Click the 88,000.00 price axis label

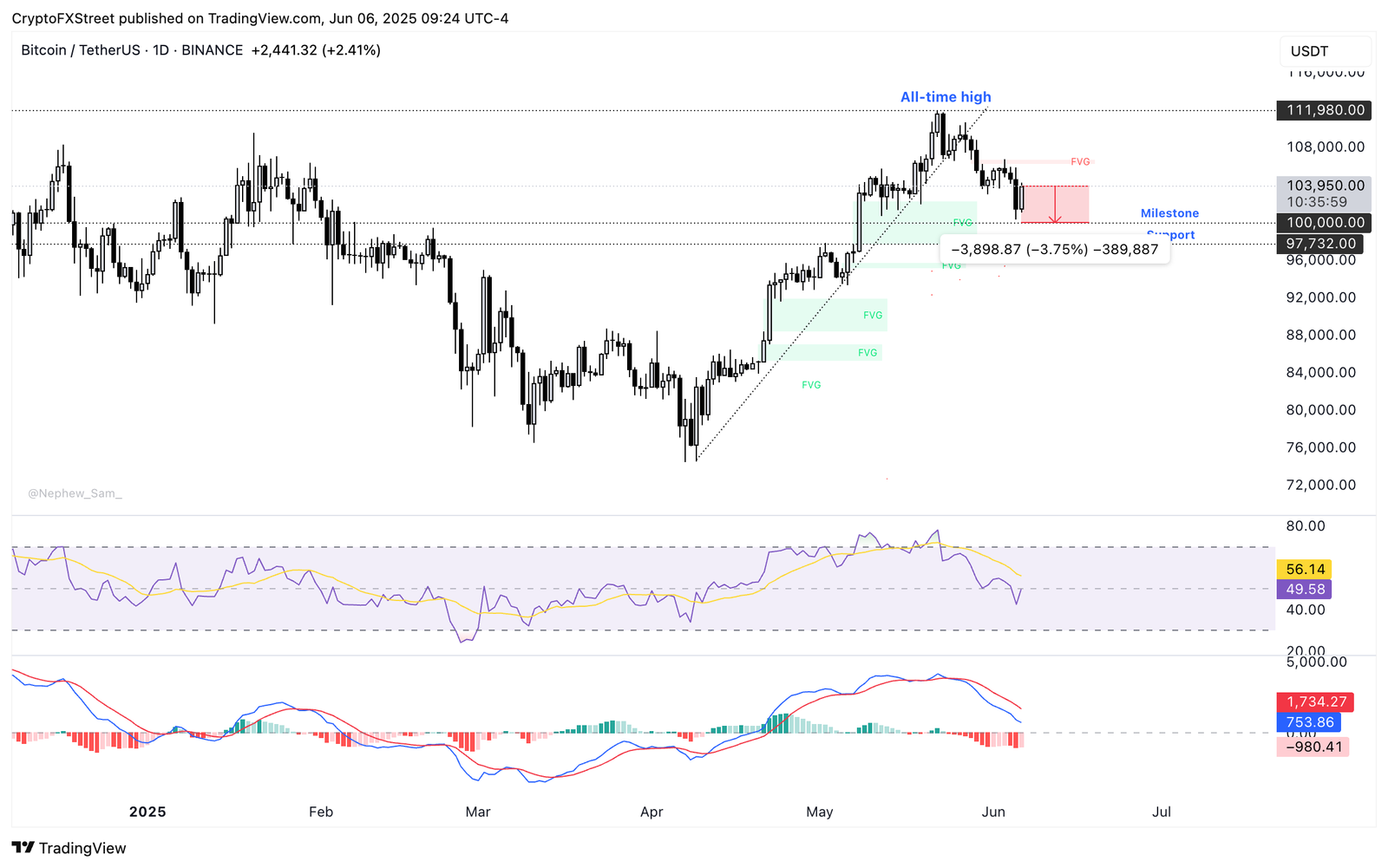coord(1321,335)
